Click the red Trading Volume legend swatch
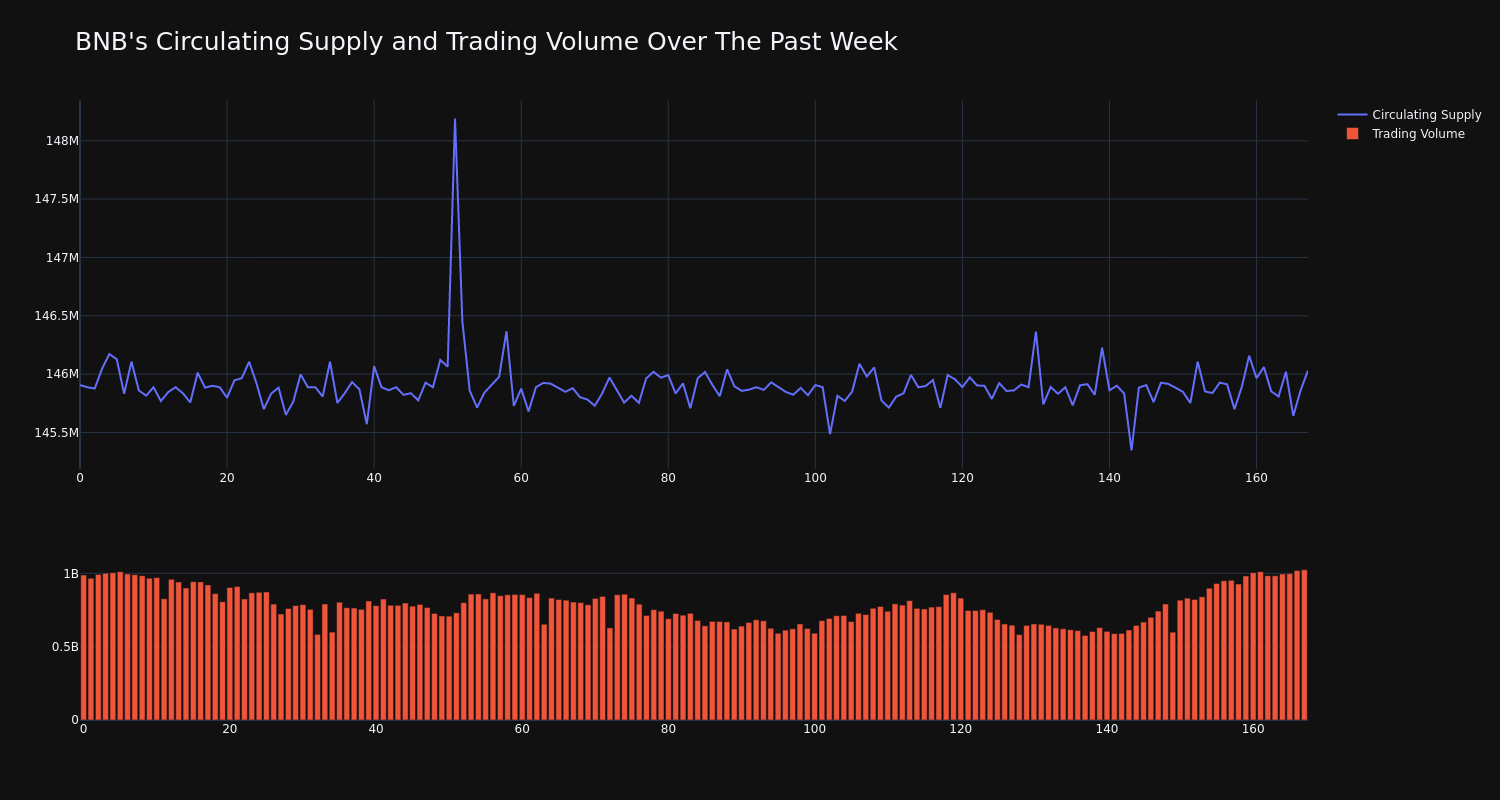The height and width of the screenshot is (800, 1500). pyautogui.click(x=1352, y=134)
